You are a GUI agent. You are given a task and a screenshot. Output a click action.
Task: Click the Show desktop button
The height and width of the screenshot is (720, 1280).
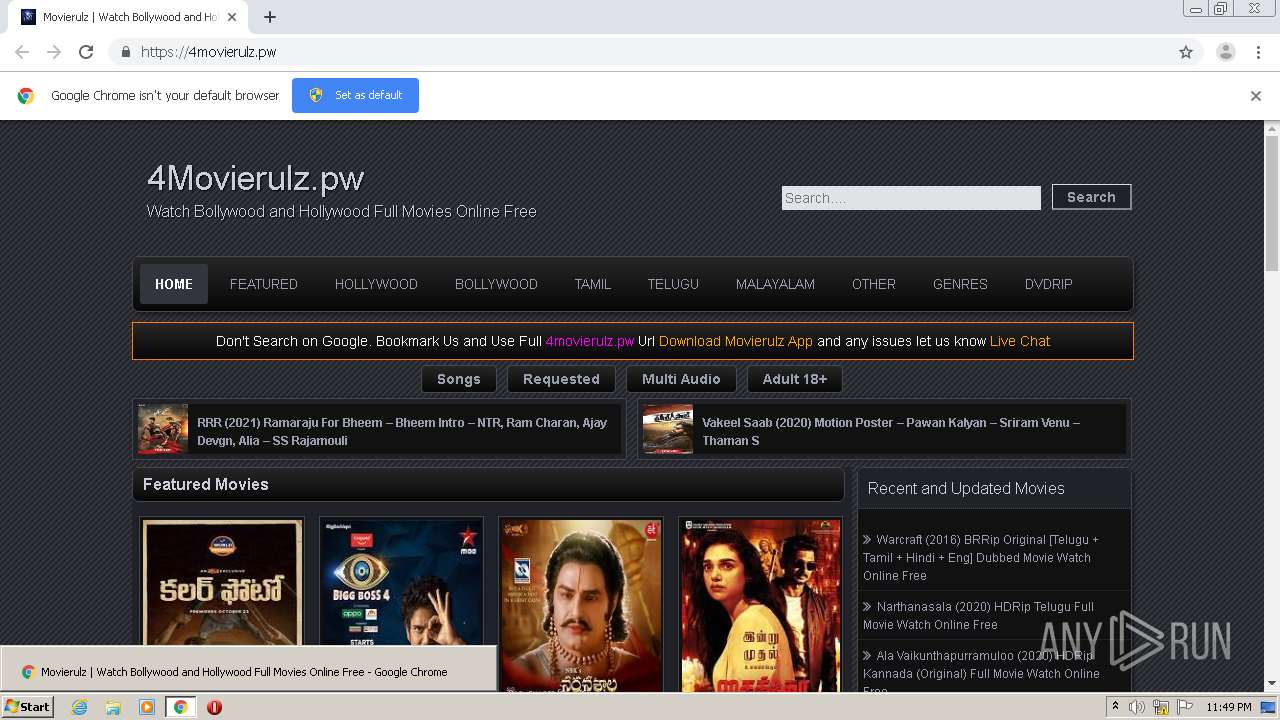click(1270, 707)
